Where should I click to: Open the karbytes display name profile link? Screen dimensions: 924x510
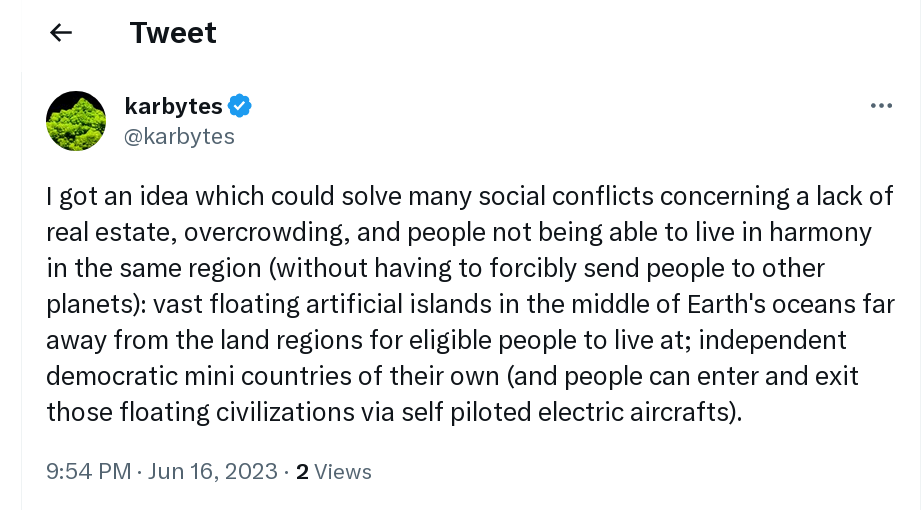pos(173,106)
